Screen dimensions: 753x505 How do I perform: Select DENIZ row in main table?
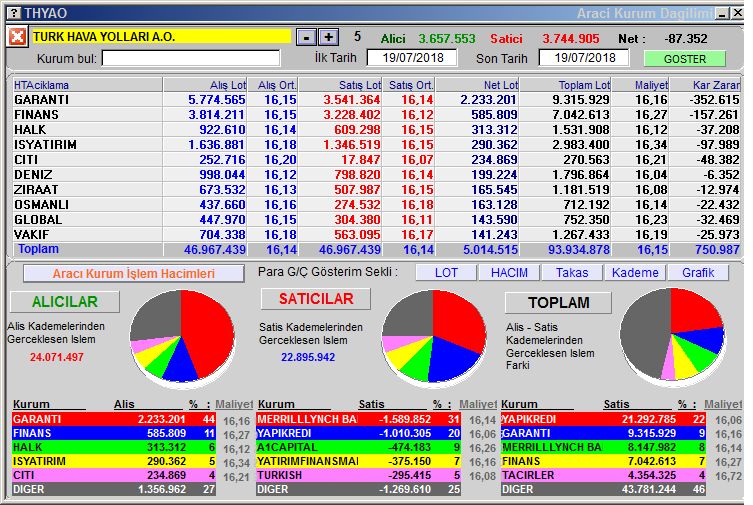(377, 175)
